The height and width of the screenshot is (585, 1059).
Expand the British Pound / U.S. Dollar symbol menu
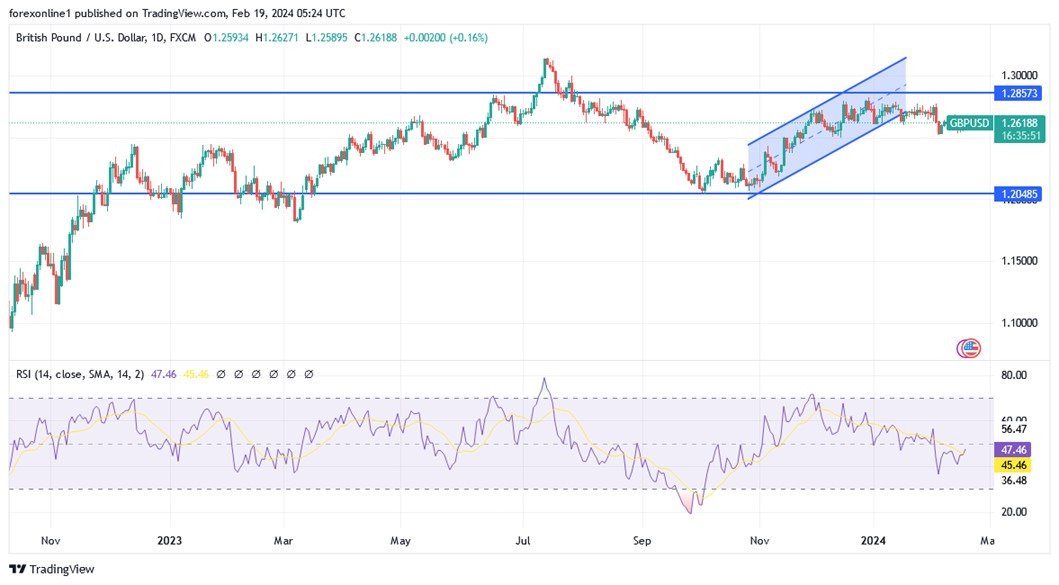(x=80, y=37)
